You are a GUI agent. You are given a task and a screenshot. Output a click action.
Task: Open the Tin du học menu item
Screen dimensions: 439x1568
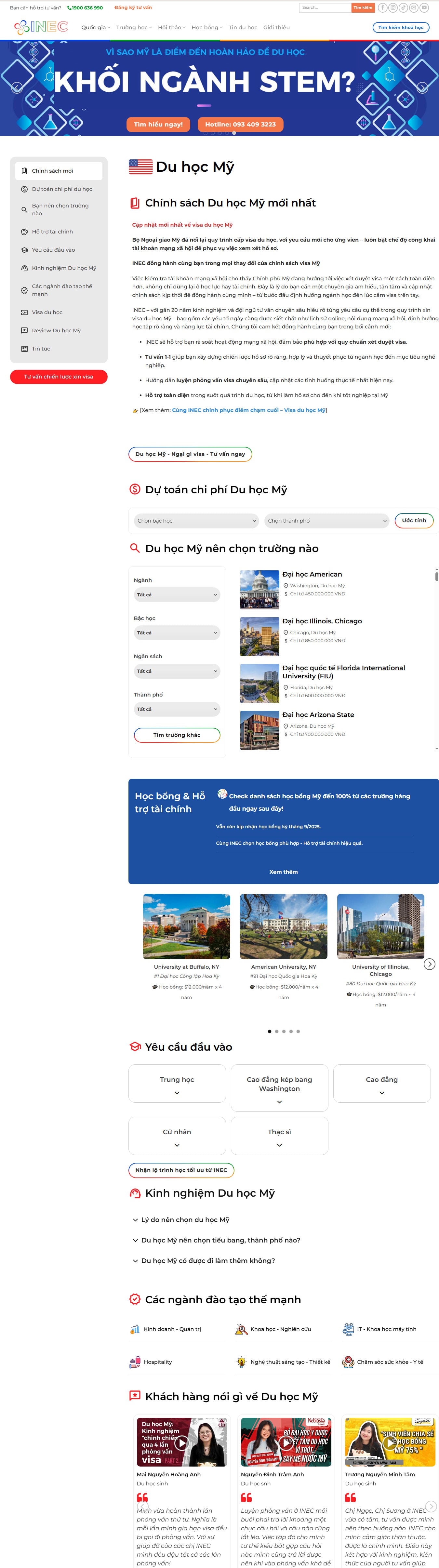[243, 27]
